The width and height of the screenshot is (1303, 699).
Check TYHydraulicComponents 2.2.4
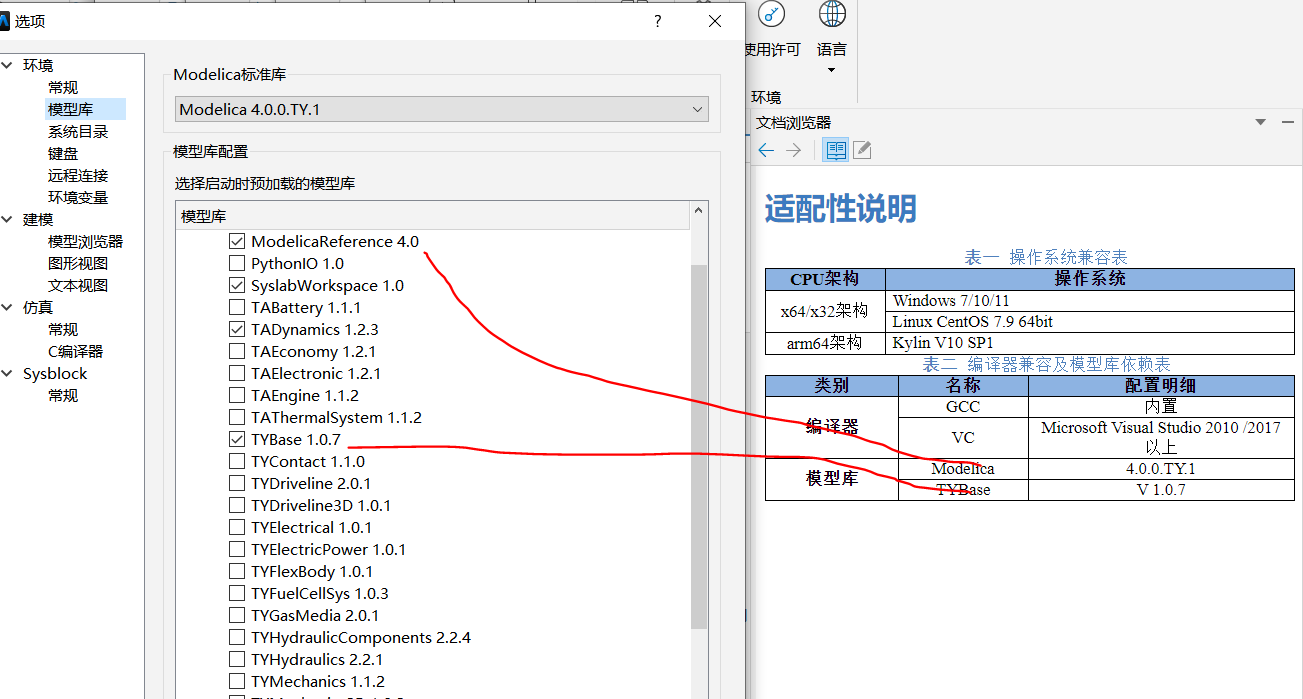[237, 637]
